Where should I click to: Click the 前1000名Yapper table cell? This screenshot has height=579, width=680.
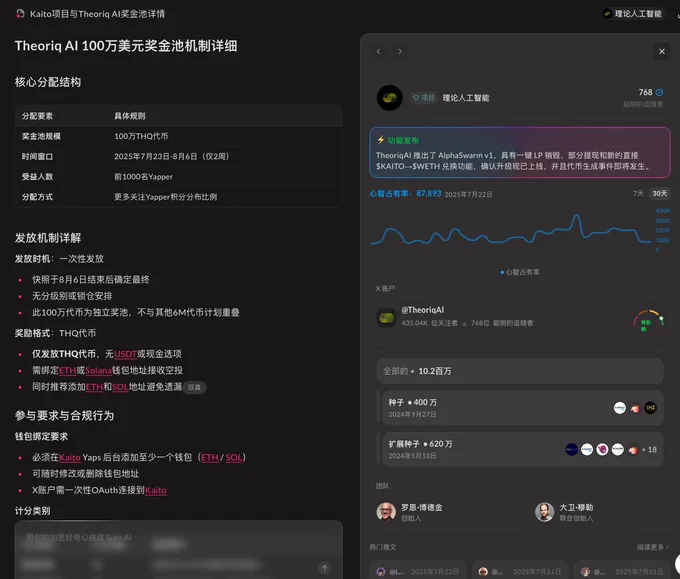[144, 177]
